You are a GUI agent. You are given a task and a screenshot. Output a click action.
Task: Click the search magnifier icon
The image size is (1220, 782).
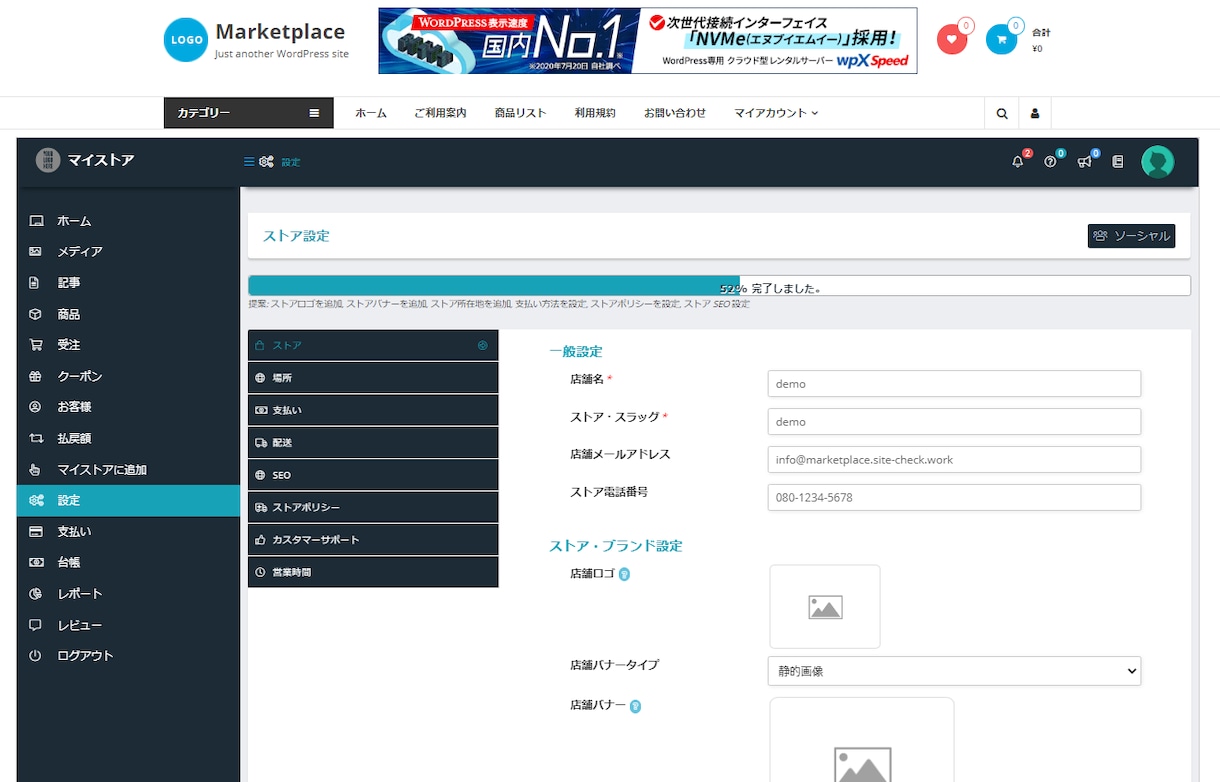[1001, 113]
